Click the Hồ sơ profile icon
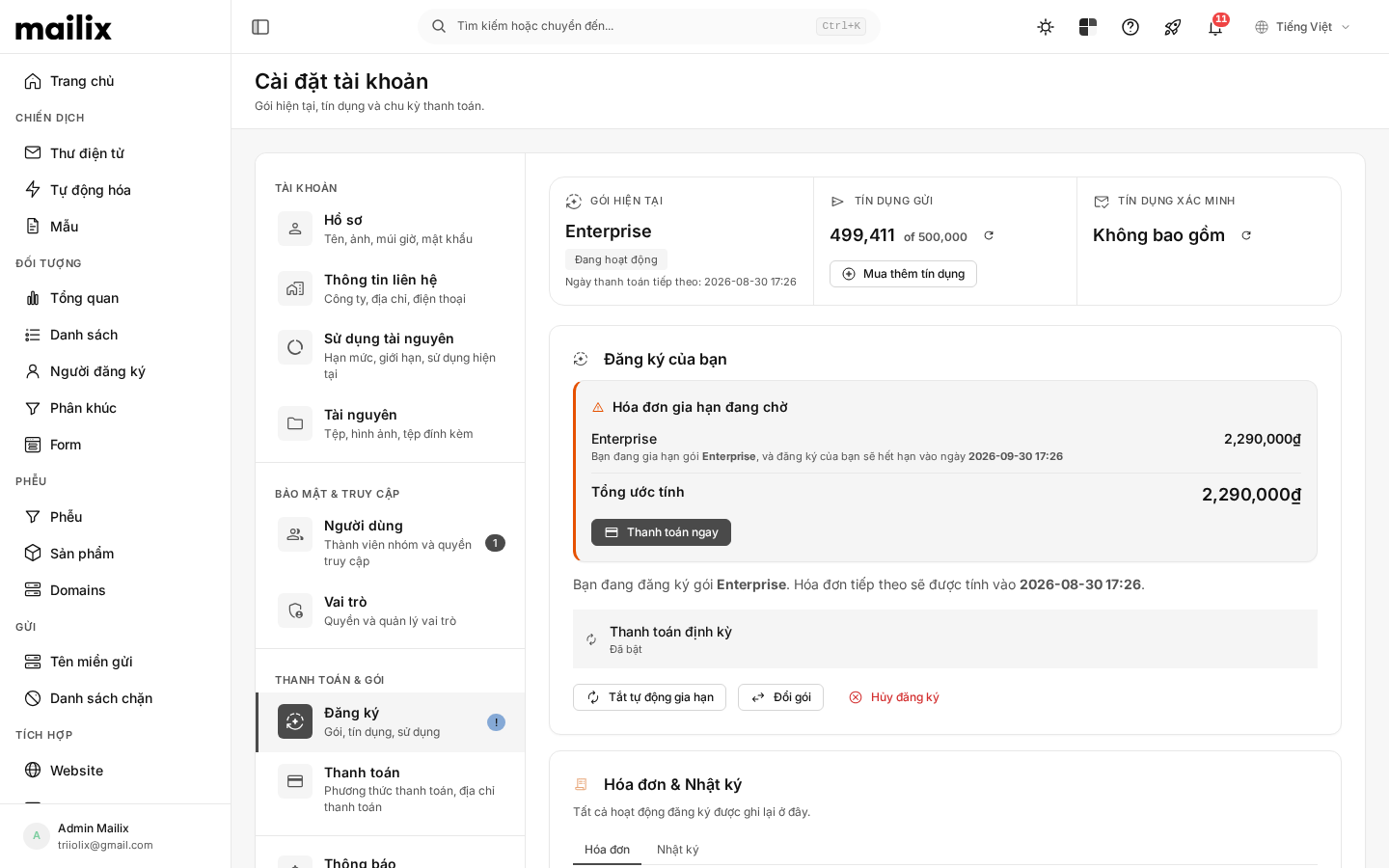The width and height of the screenshot is (1389, 868). pos(295,229)
